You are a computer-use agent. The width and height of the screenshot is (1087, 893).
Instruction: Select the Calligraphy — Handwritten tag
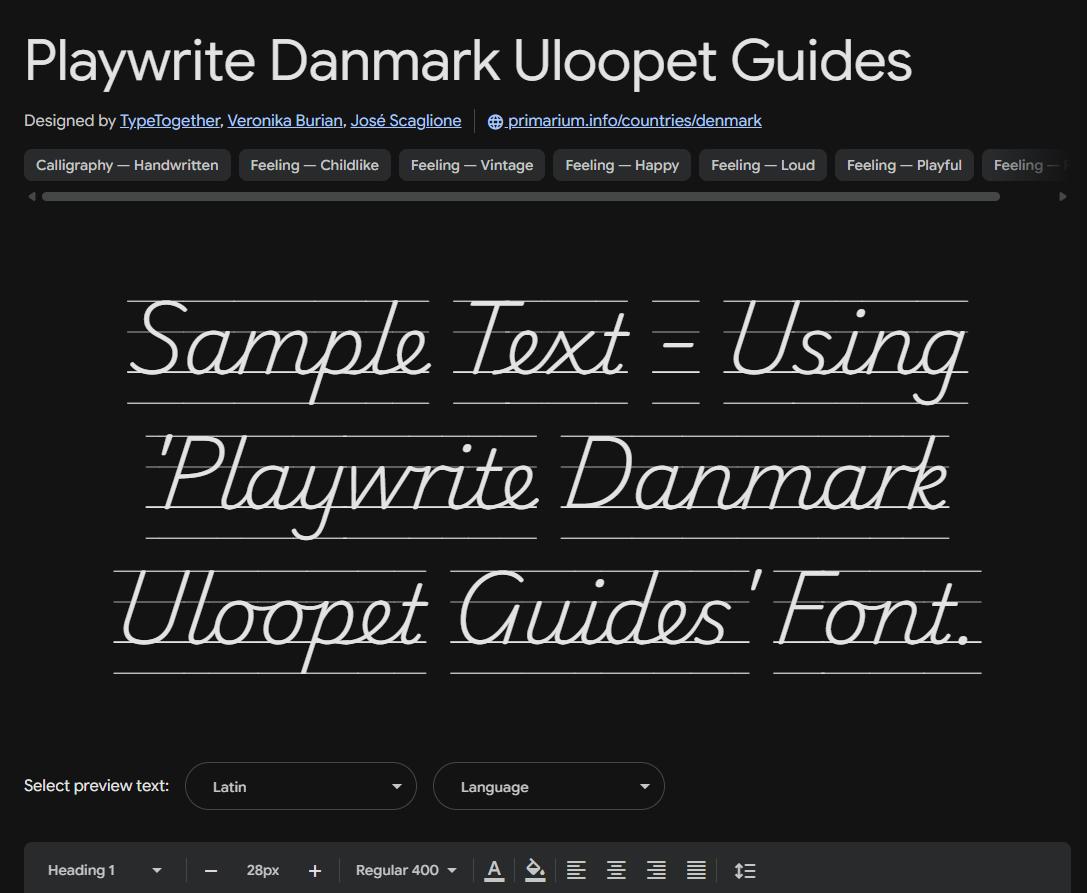tap(128, 165)
